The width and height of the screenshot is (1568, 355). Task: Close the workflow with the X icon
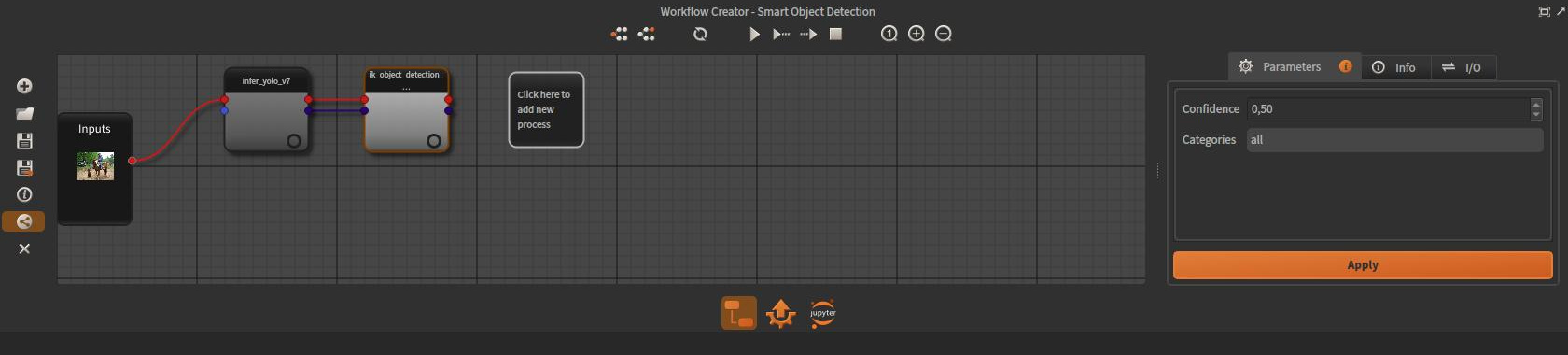pyautogui.click(x=24, y=248)
